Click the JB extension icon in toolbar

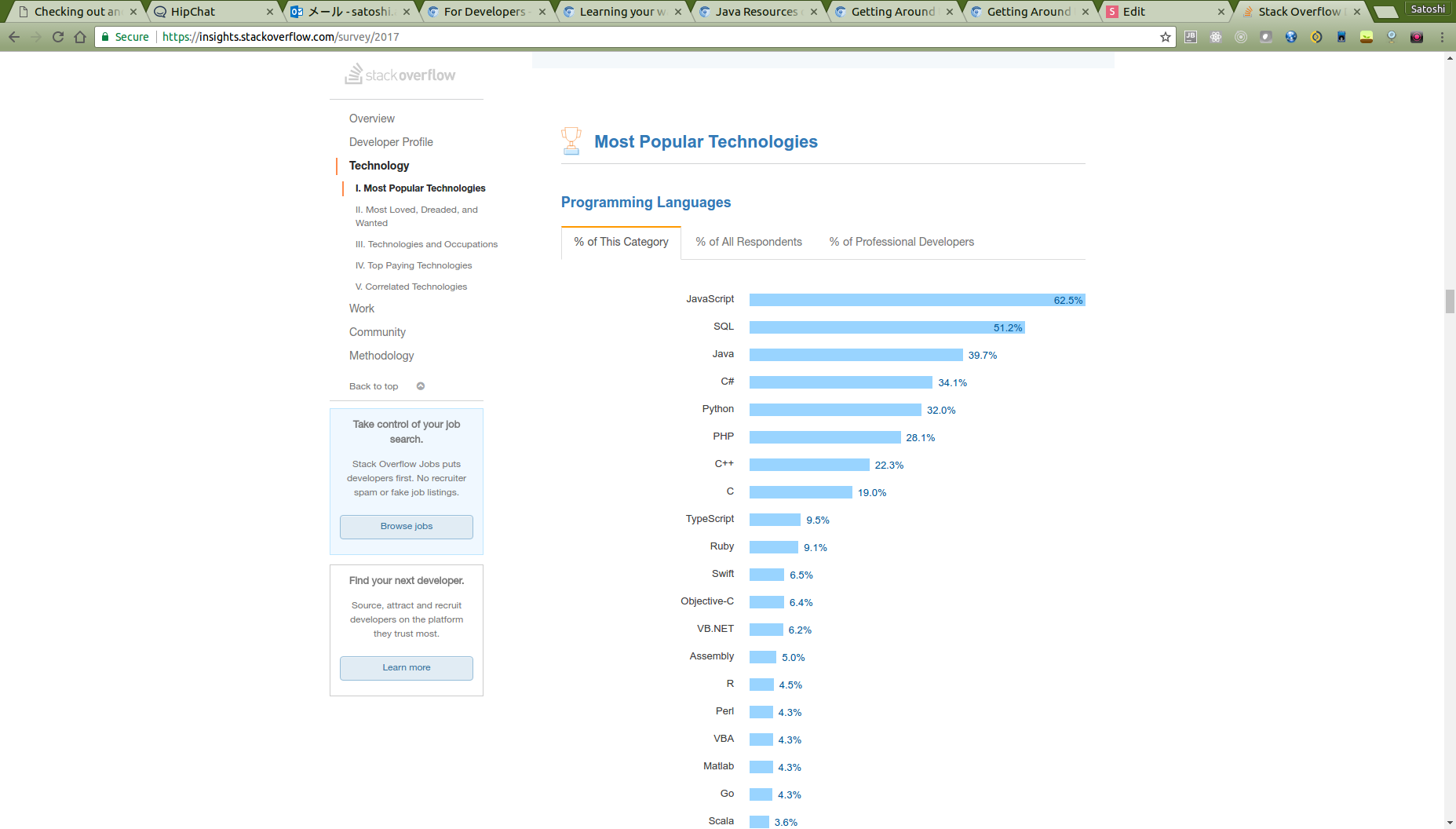pos(1191,37)
